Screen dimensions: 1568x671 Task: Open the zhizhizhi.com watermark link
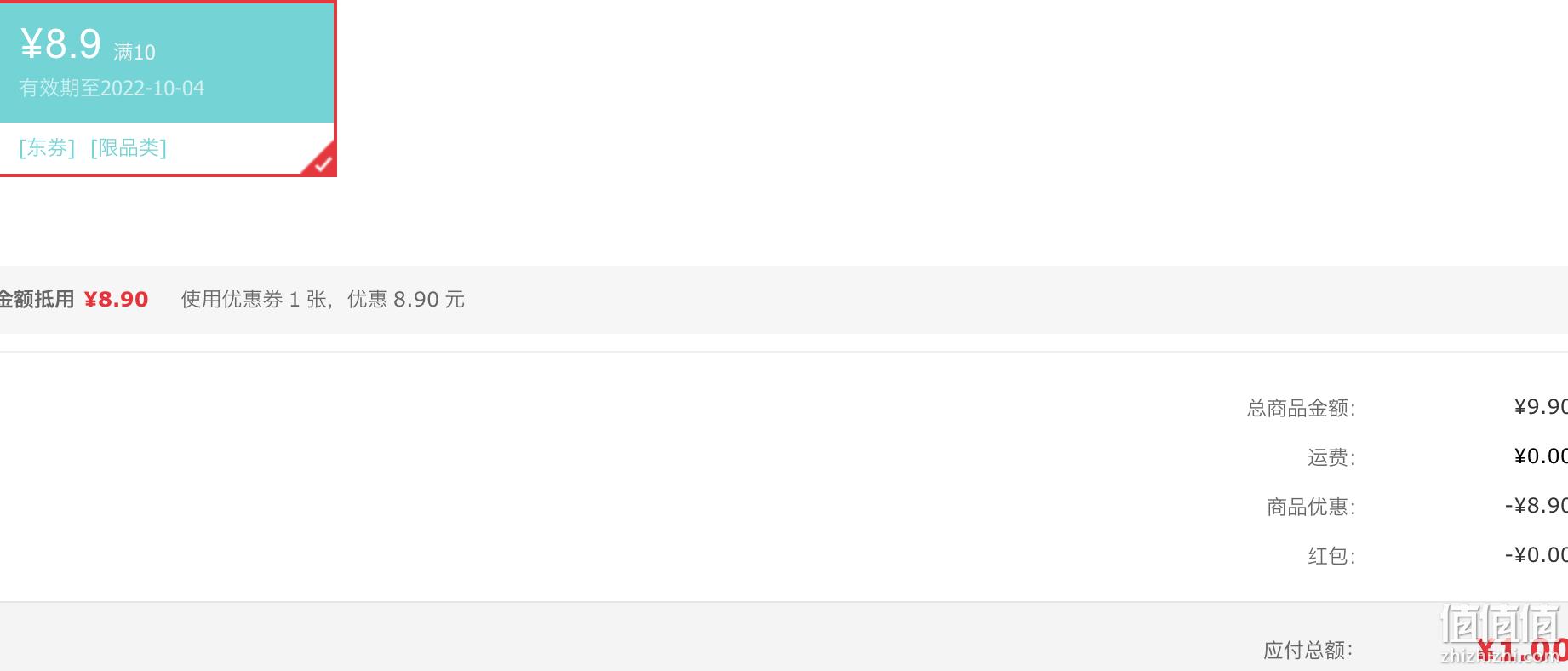(x=1501, y=656)
